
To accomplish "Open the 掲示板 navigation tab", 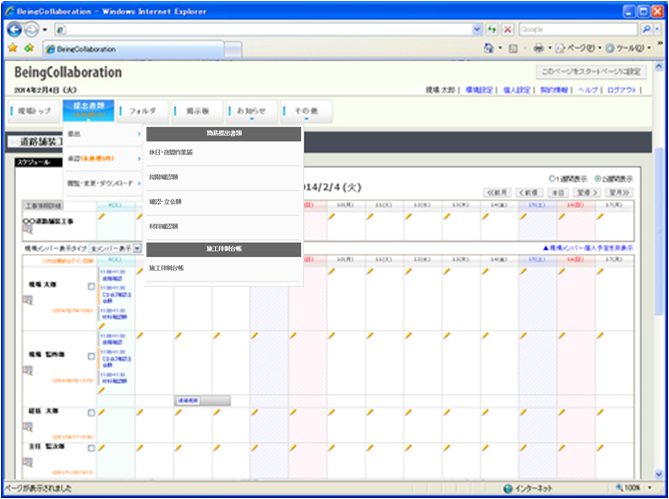I will 198,111.
